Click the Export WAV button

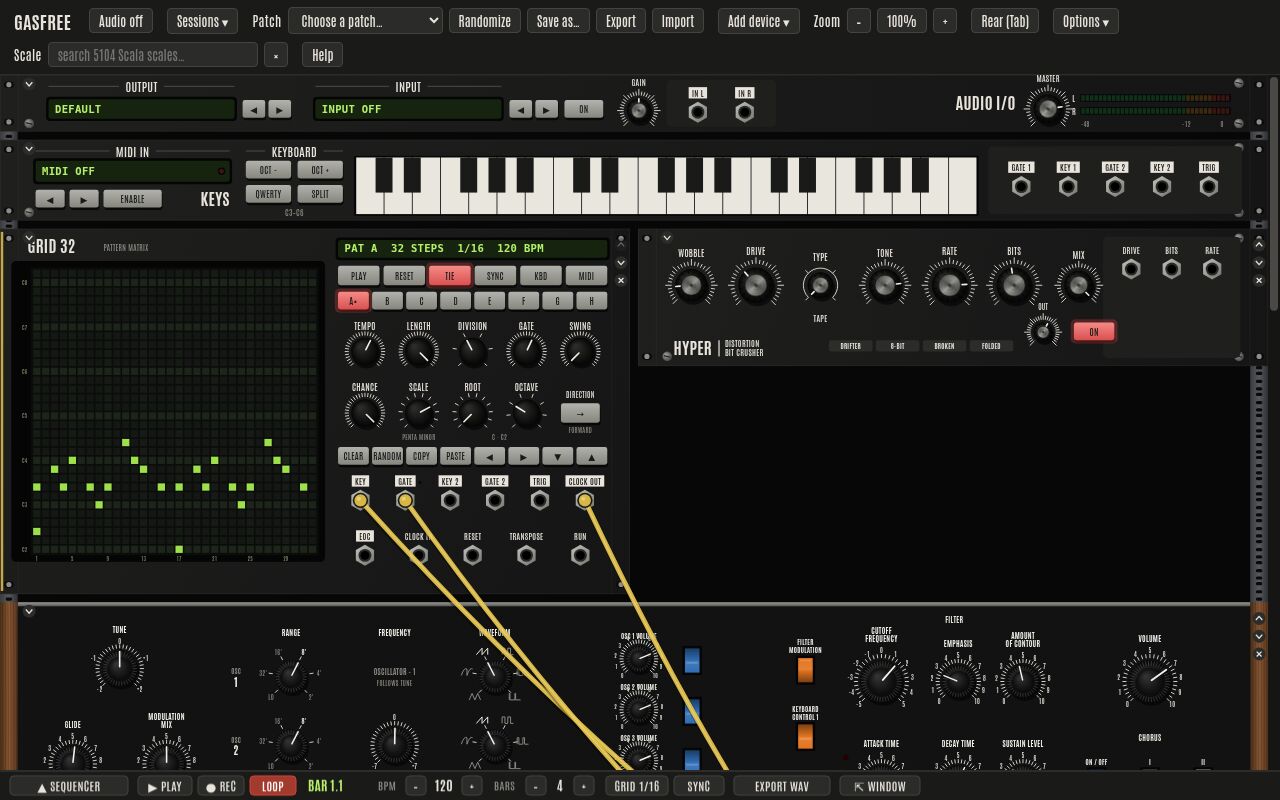[x=782, y=786]
